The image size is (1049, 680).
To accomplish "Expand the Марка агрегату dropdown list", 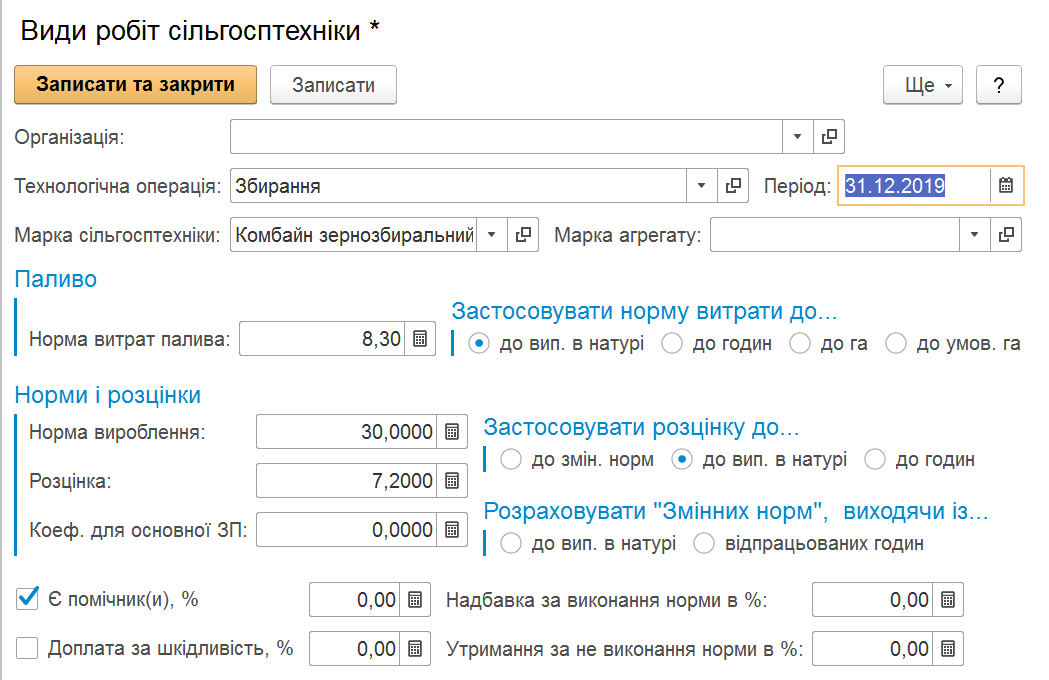I will (x=975, y=235).
